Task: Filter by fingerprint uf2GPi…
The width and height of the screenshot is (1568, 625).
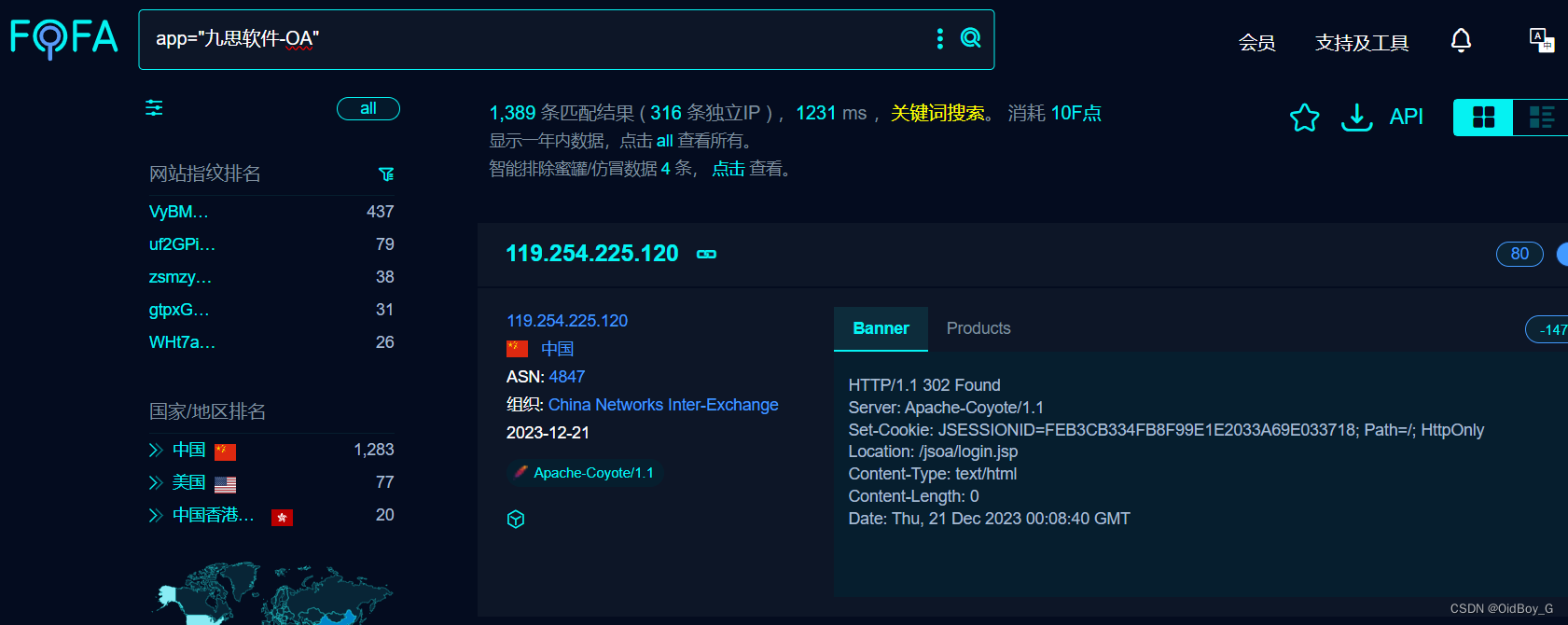Action: point(182,244)
